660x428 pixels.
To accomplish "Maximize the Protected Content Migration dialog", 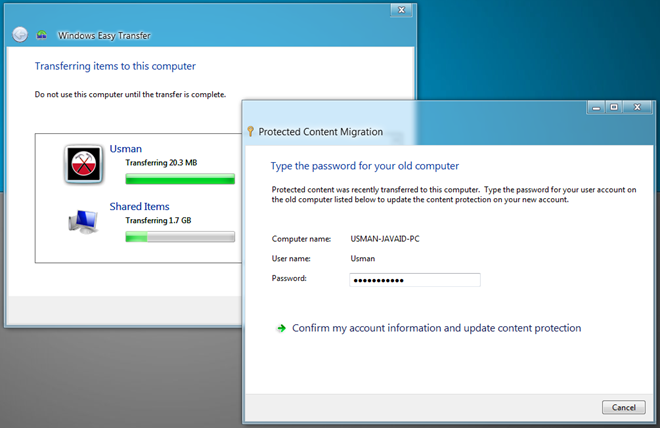I will click(614, 108).
